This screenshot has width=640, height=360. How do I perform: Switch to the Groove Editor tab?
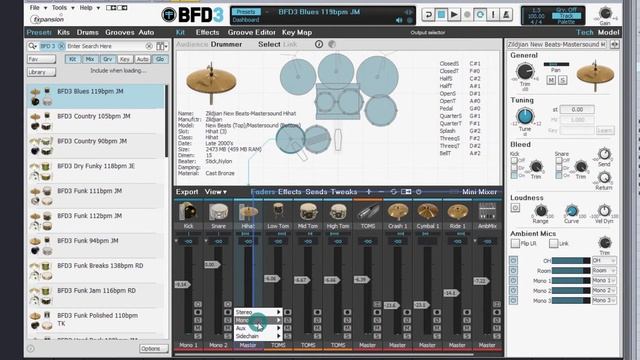(x=251, y=32)
